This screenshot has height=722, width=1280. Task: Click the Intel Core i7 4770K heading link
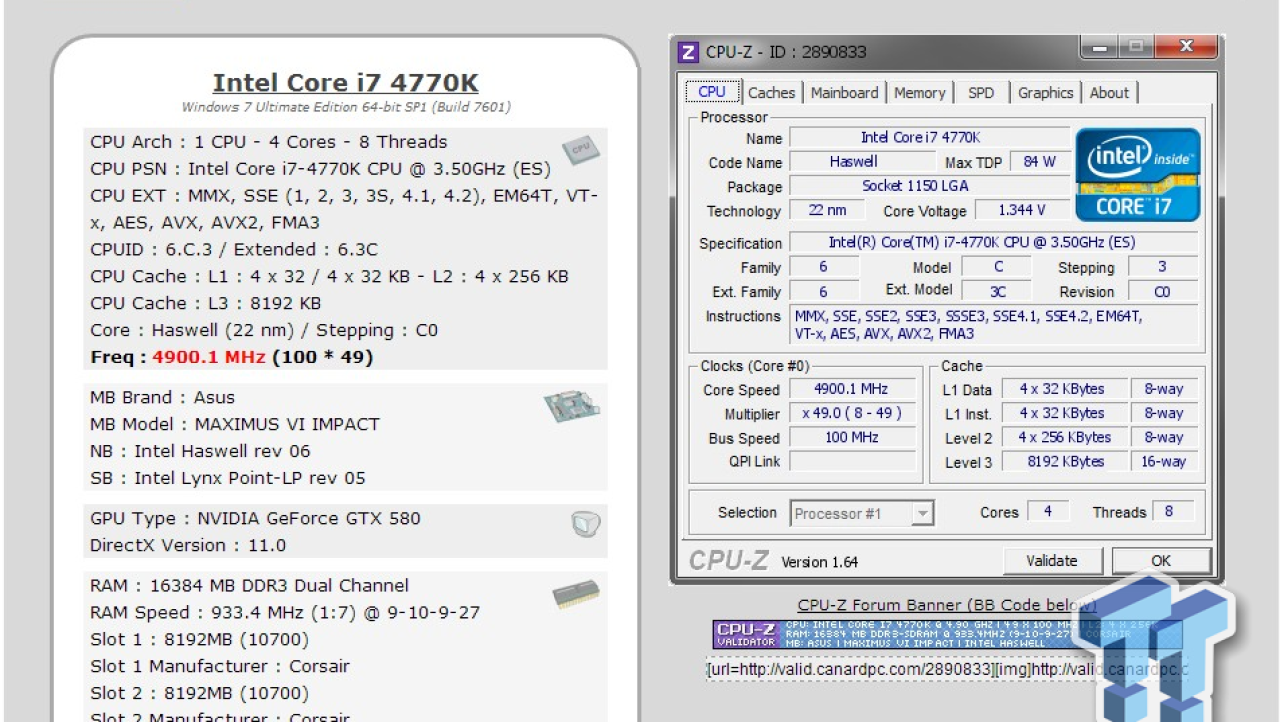click(346, 83)
